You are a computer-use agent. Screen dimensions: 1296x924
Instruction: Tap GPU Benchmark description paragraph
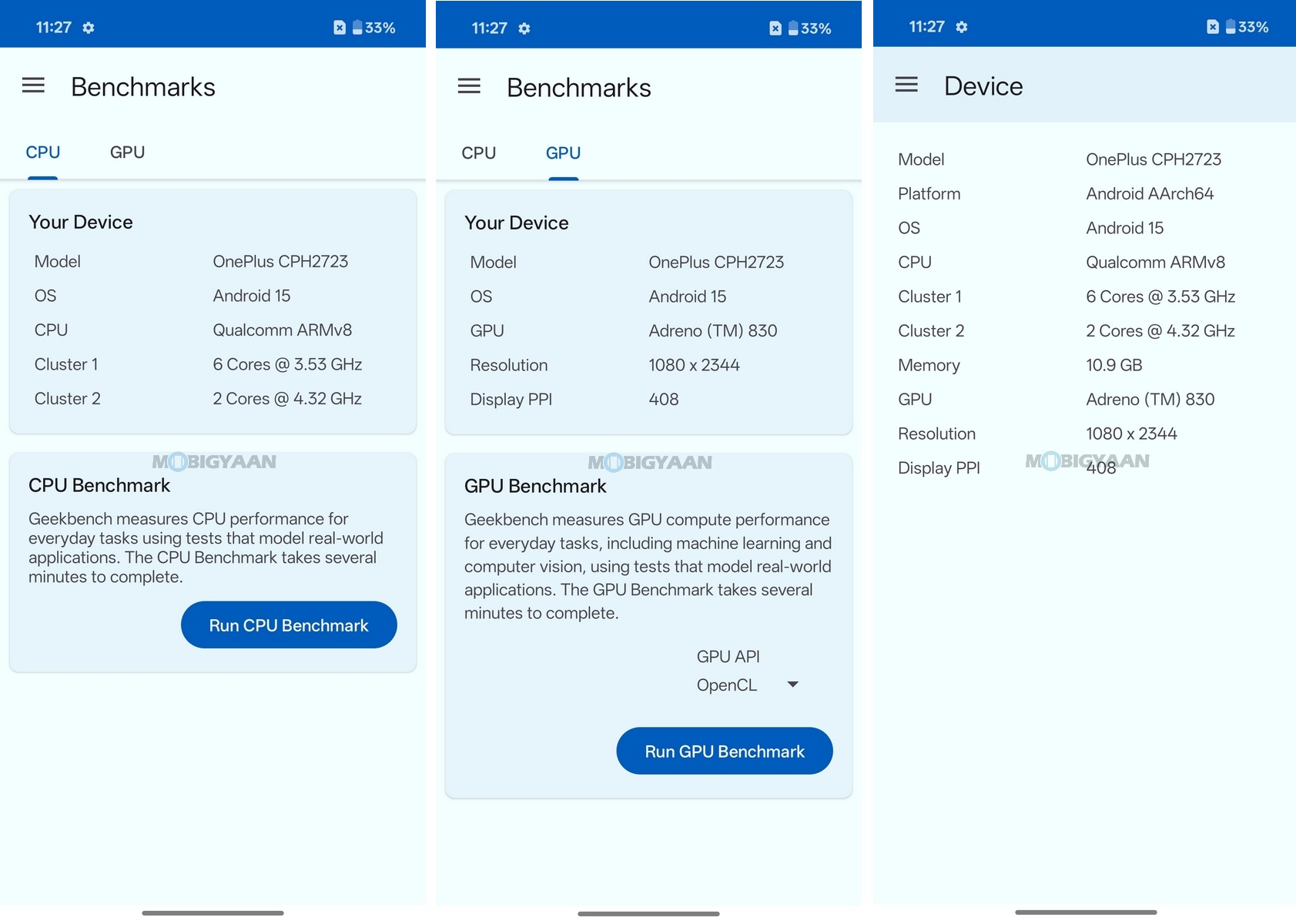point(648,566)
